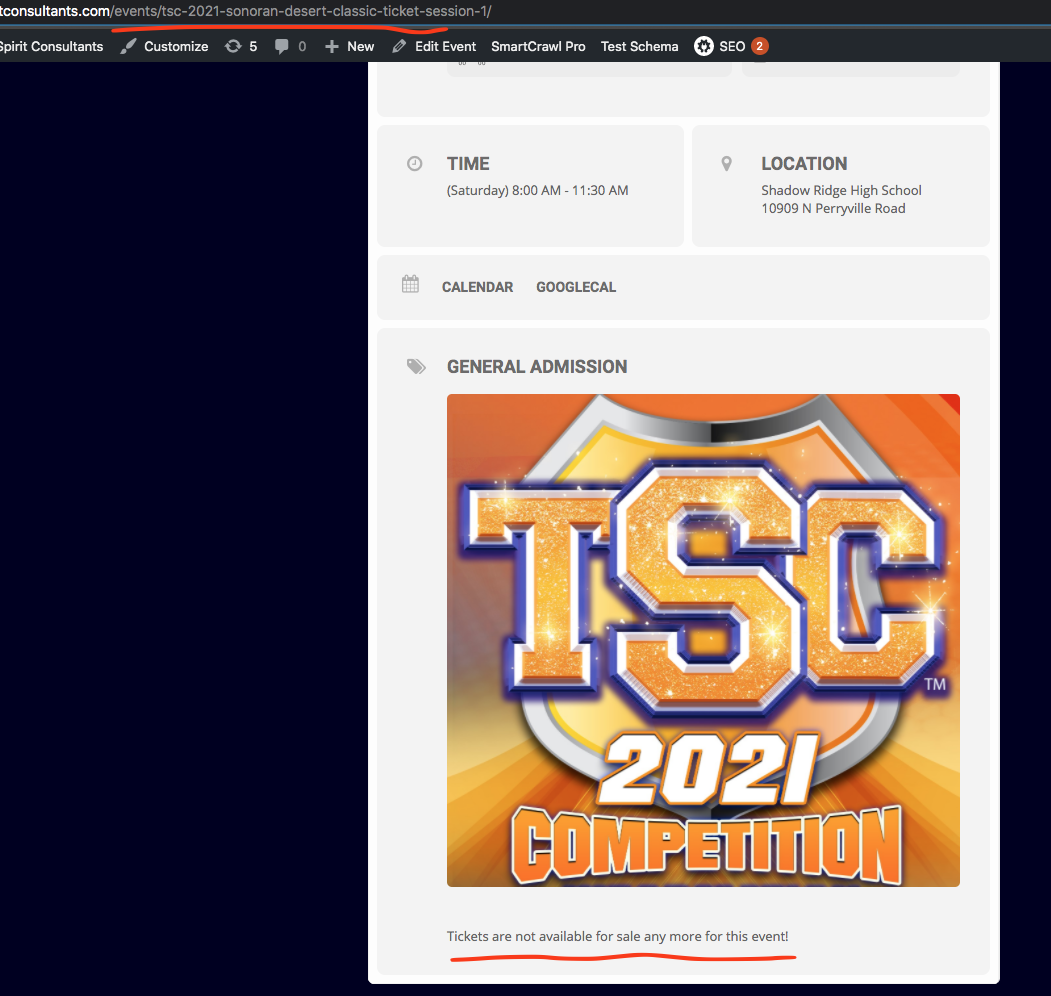This screenshot has height=996, width=1051.
Task: Click the calendar grid icon
Action: click(410, 284)
